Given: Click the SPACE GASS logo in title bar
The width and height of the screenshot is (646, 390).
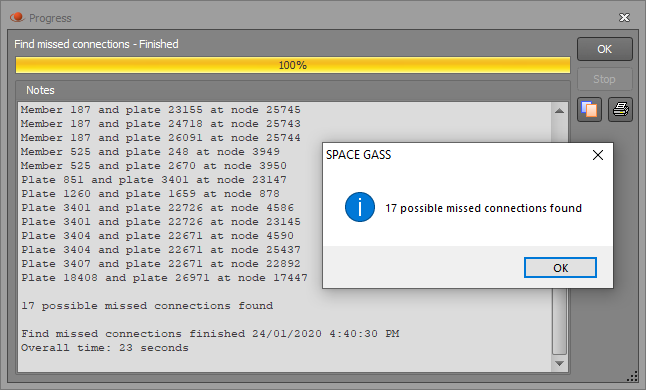Looking at the screenshot, I should (17, 18).
